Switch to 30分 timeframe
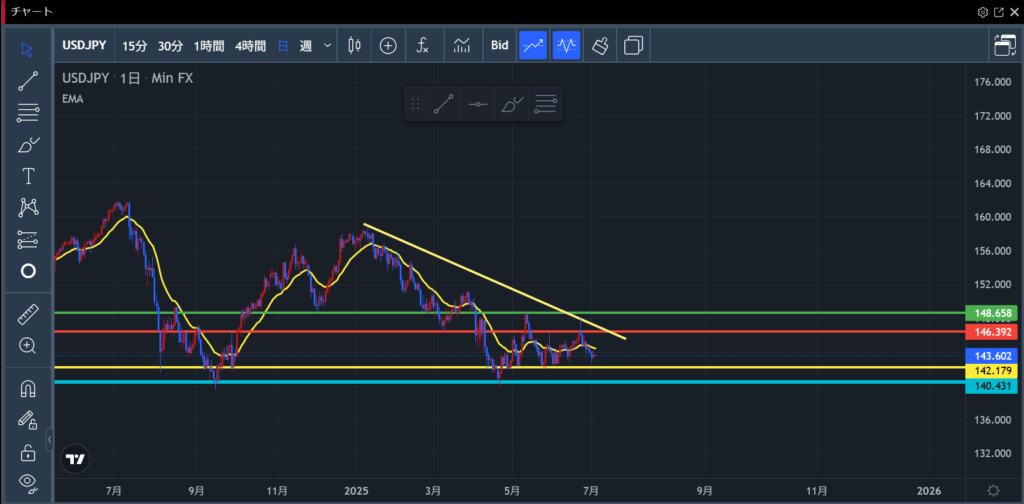Image resolution: width=1024 pixels, height=504 pixels. pos(170,46)
